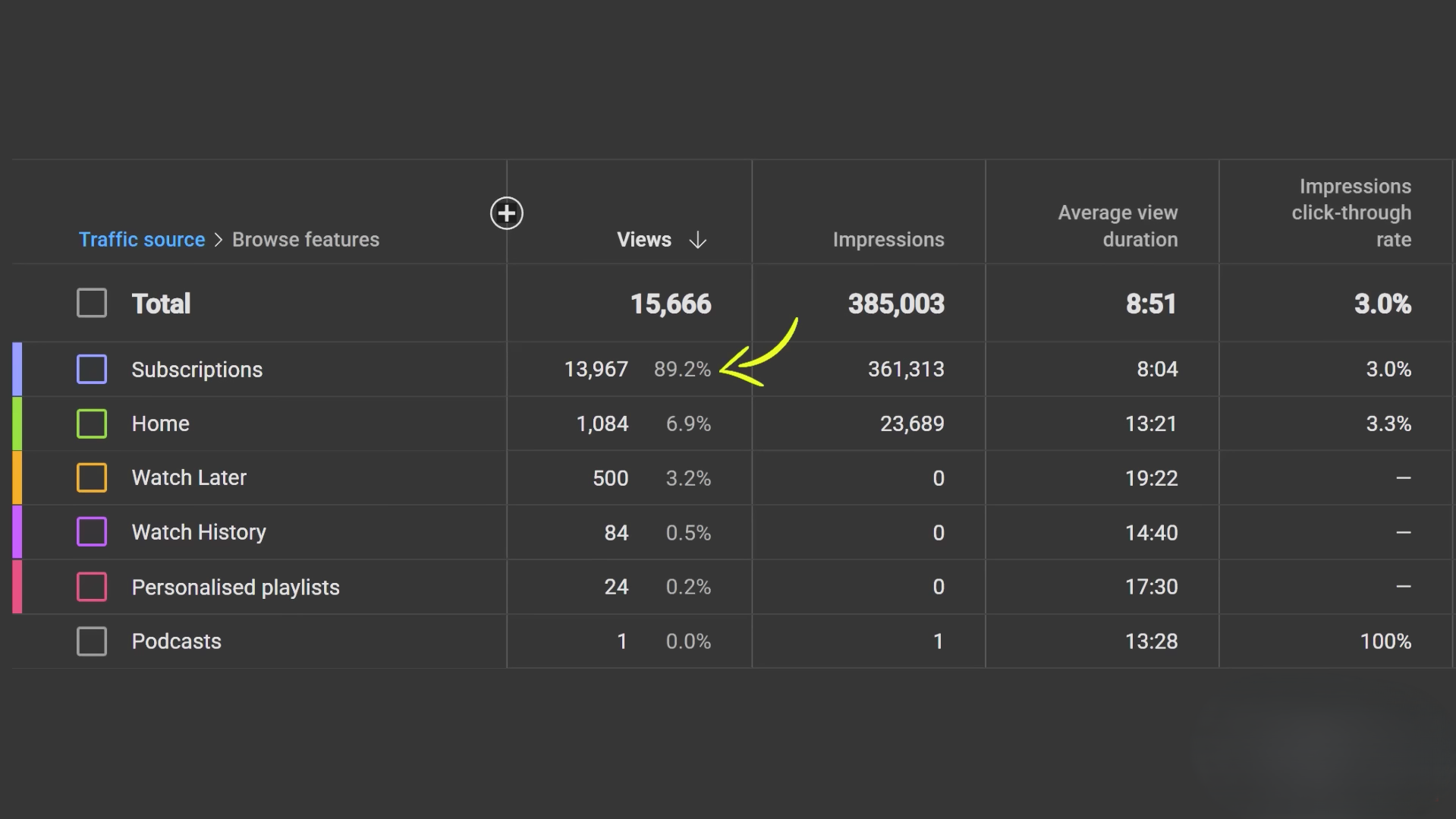Sort by the Views column header
Viewport: 1456px width, 819px height.
point(644,240)
